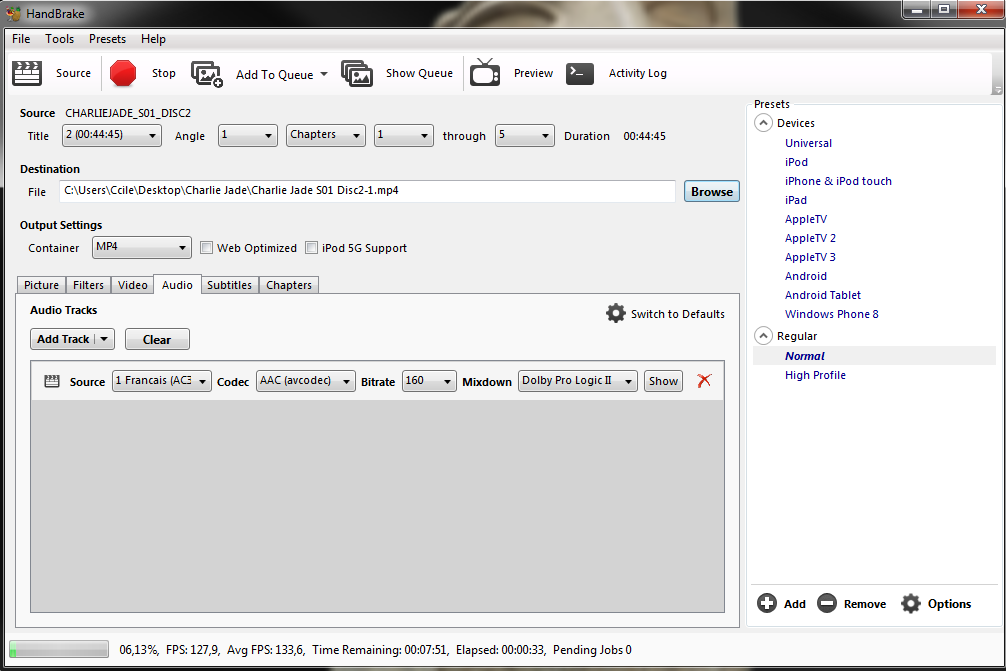The width and height of the screenshot is (1006, 671).
Task: Switch to the Subtitles tab
Action: point(229,285)
